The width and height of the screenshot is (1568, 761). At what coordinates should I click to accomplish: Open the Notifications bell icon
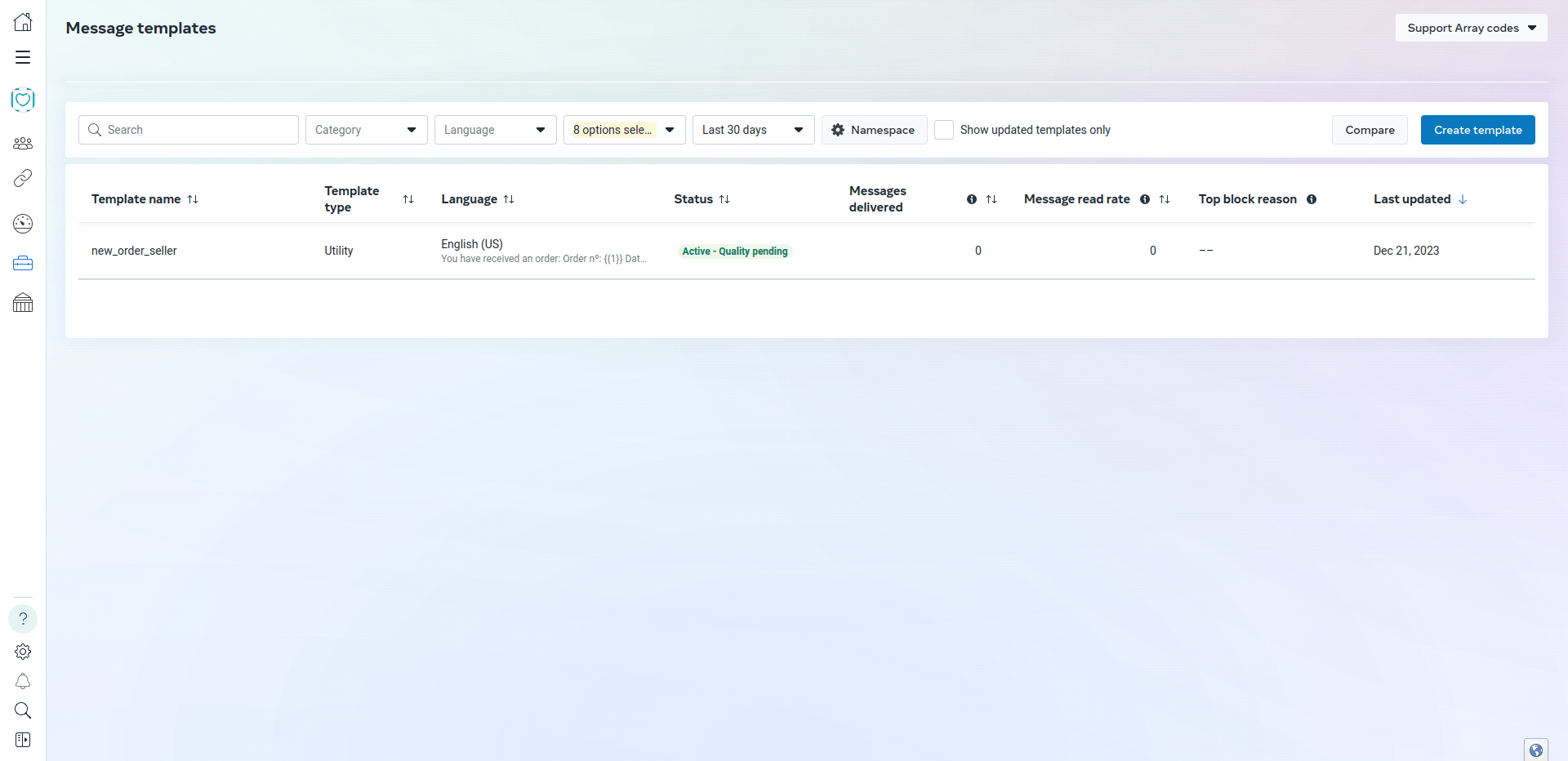23,681
